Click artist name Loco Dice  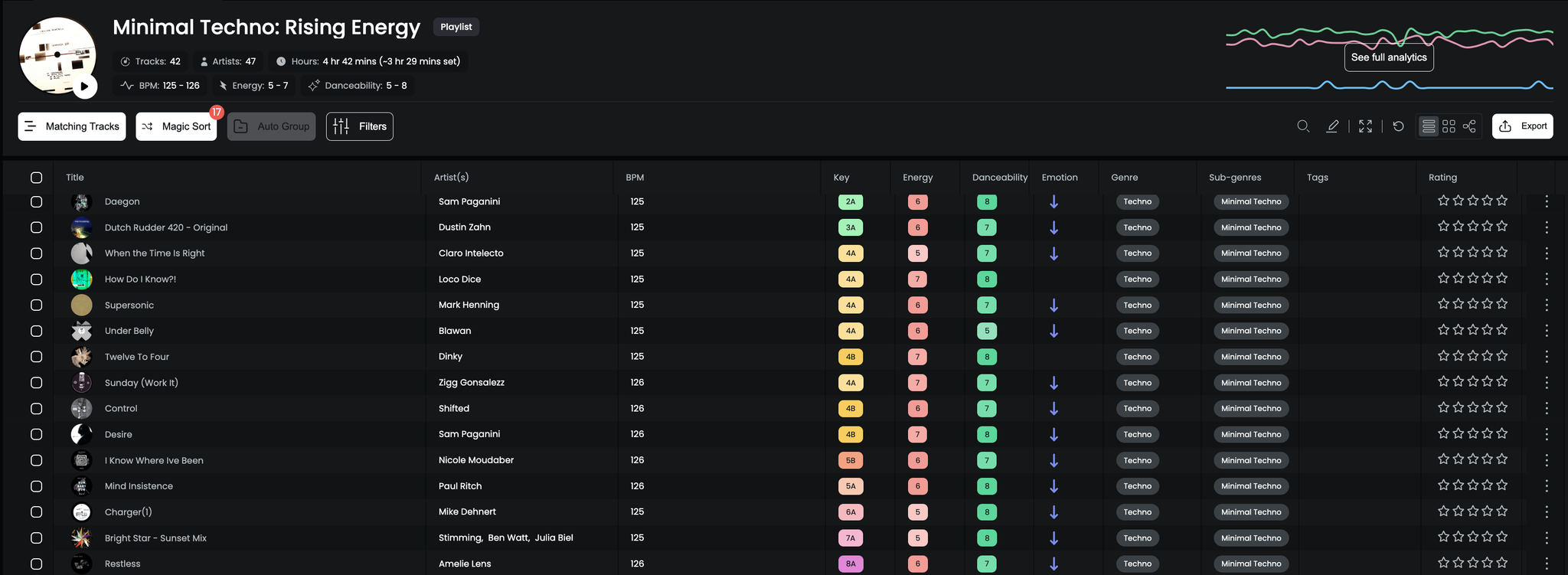(x=460, y=279)
